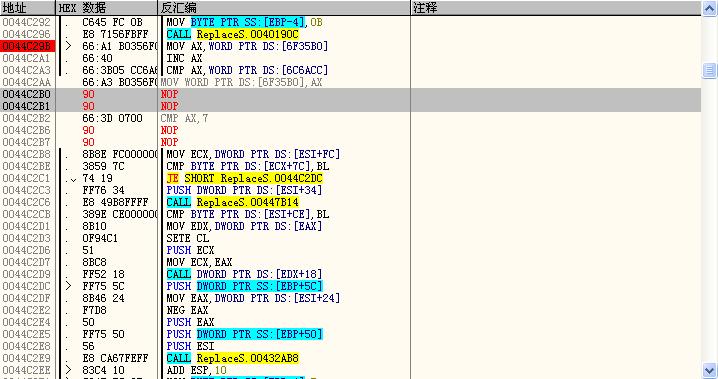Select address 0044C2C1
The height and width of the screenshot is (379, 718).
click(27, 178)
